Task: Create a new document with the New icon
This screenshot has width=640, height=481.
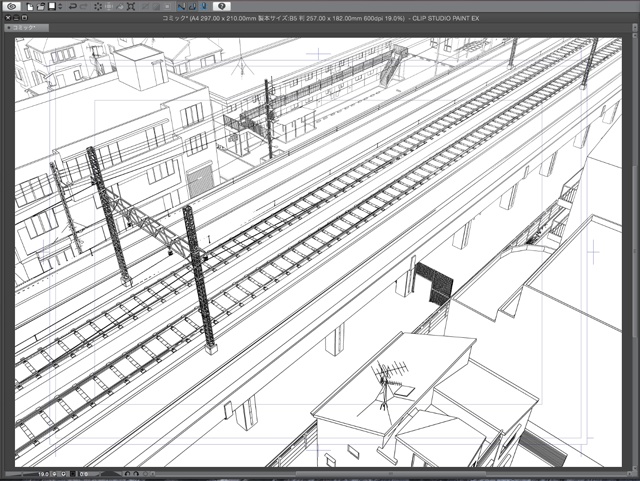Action: tap(30, 6)
